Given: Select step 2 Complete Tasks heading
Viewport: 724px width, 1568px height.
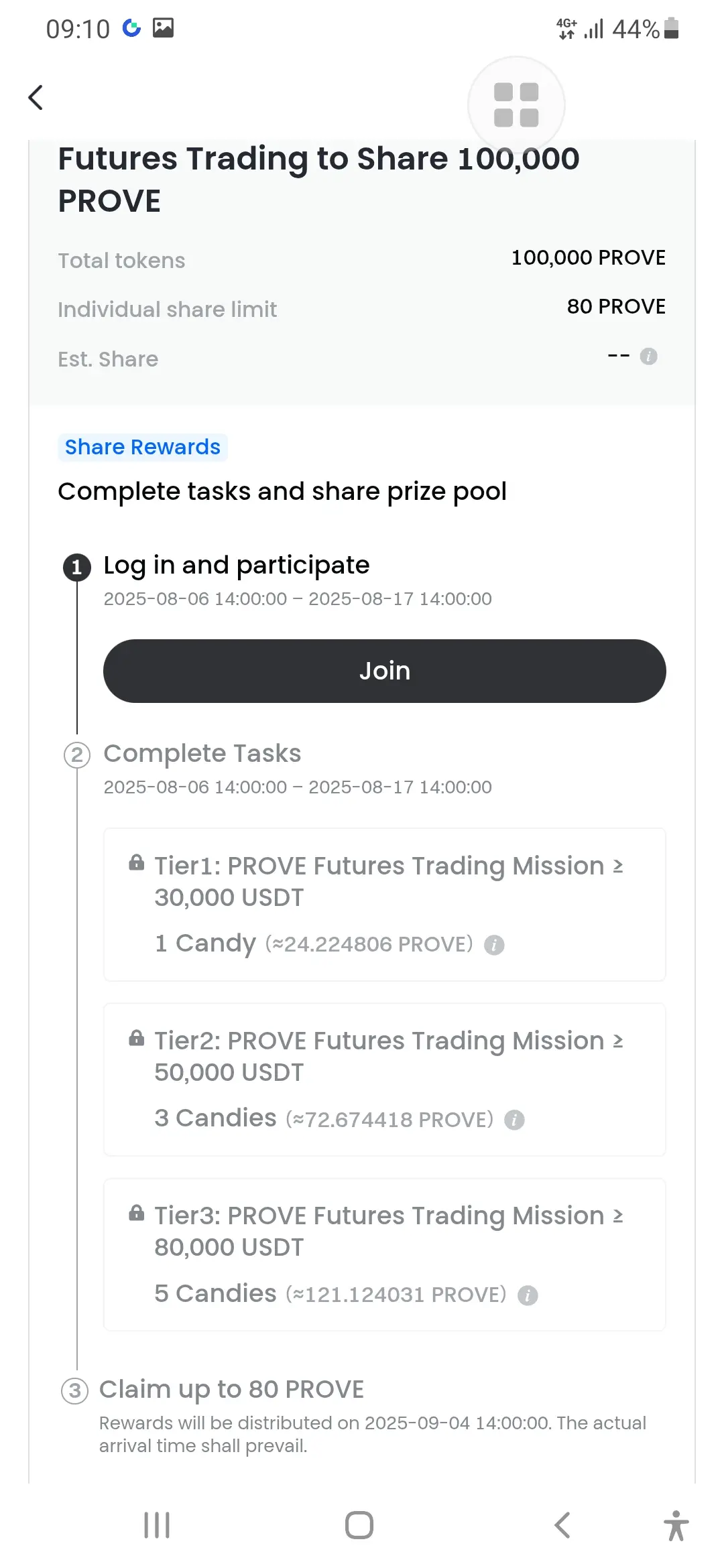Looking at the screenshot, I should coord(202,753).
